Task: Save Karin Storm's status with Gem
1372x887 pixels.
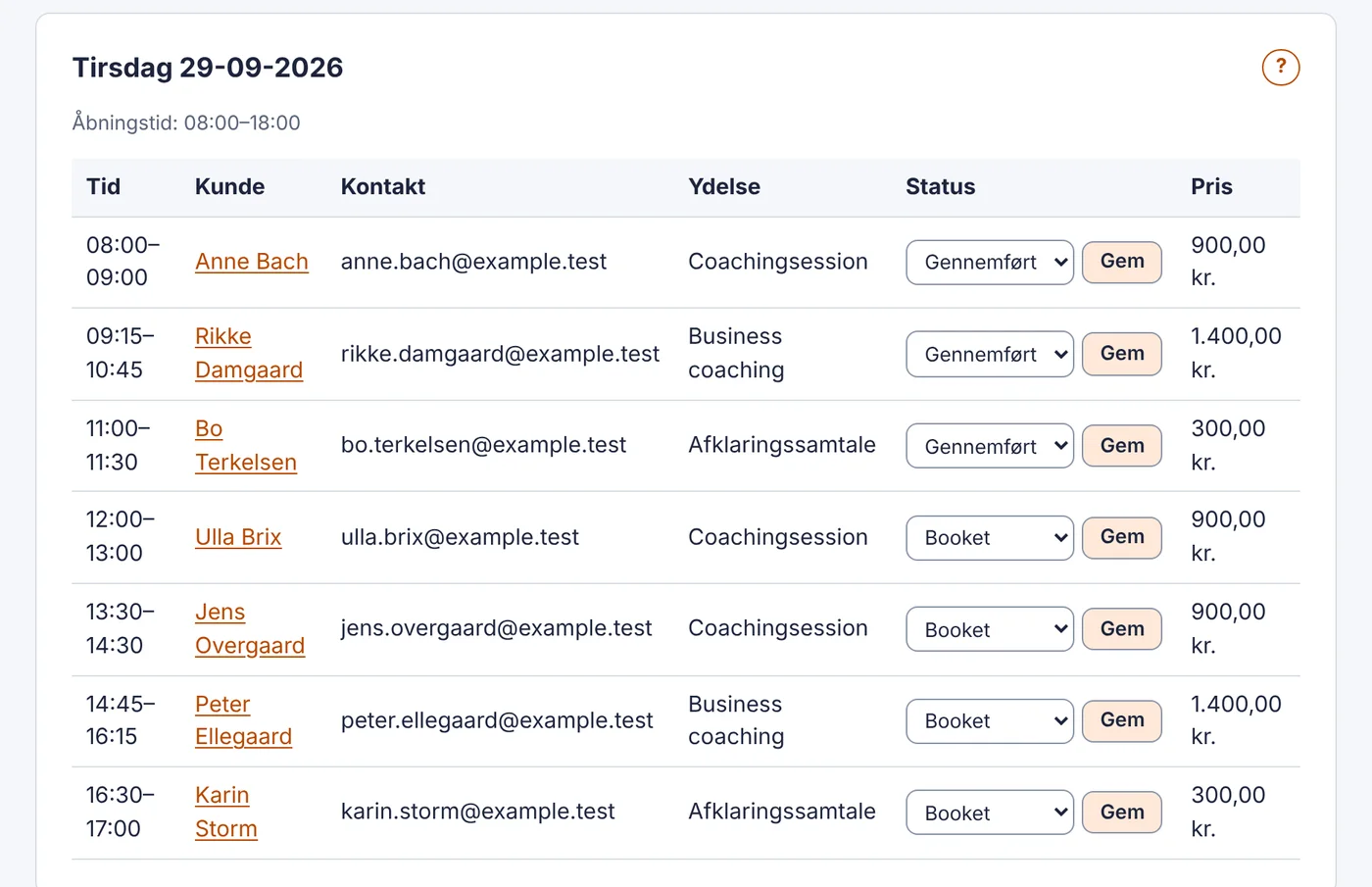Action: pos(1122,813)
